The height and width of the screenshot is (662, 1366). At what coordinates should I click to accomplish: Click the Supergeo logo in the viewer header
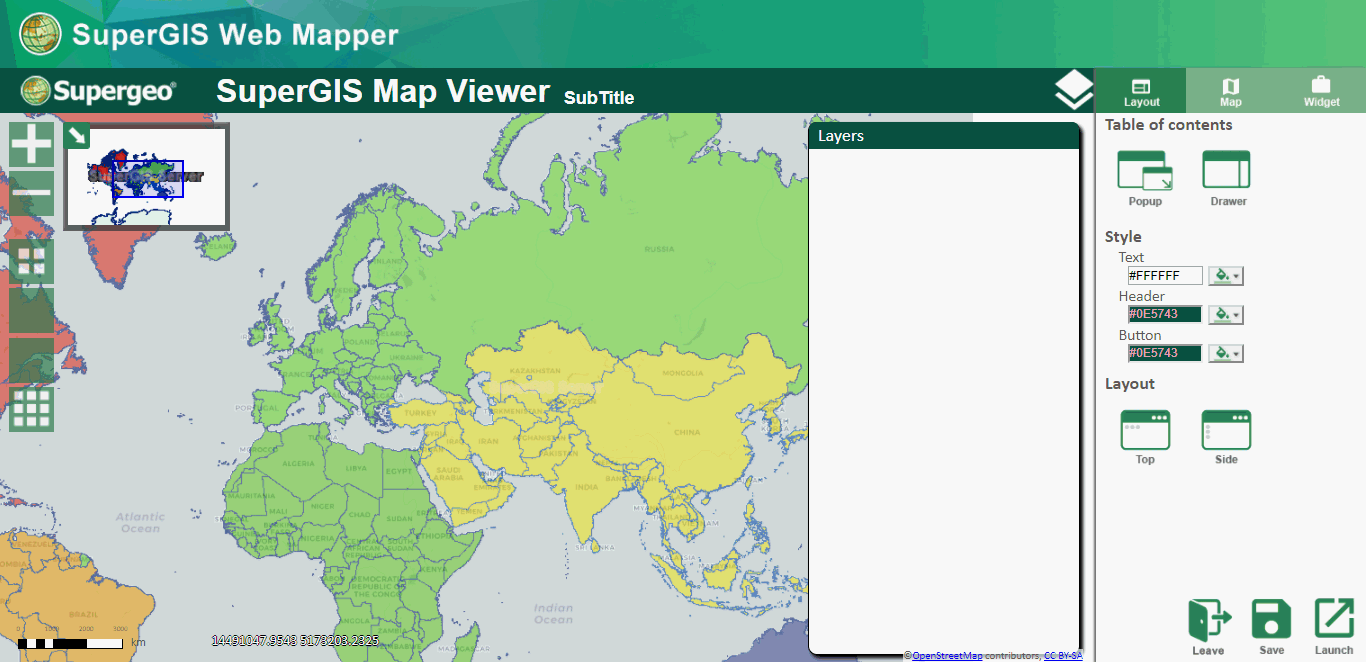pyautogui.click(x=99, y=91)
